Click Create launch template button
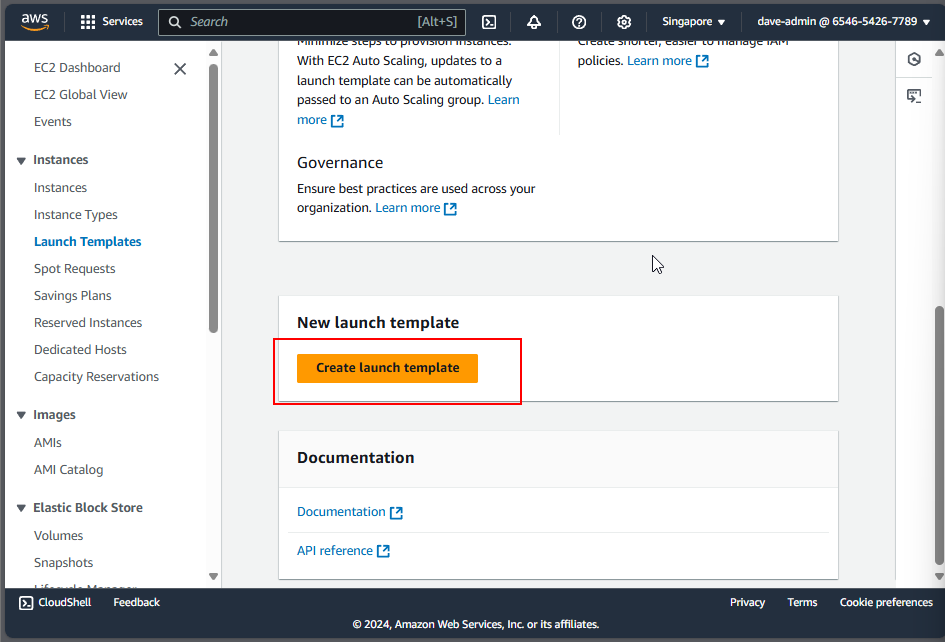Viewport: 945px width, 642px height. coord(387,368)
